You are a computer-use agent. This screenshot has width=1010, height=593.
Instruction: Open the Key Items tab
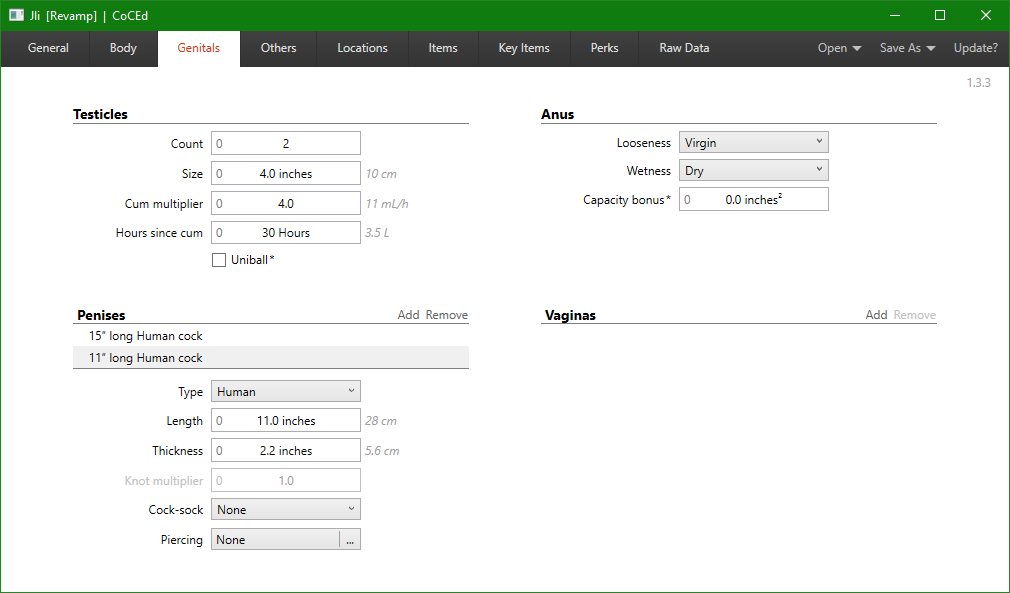click(523, 48)
